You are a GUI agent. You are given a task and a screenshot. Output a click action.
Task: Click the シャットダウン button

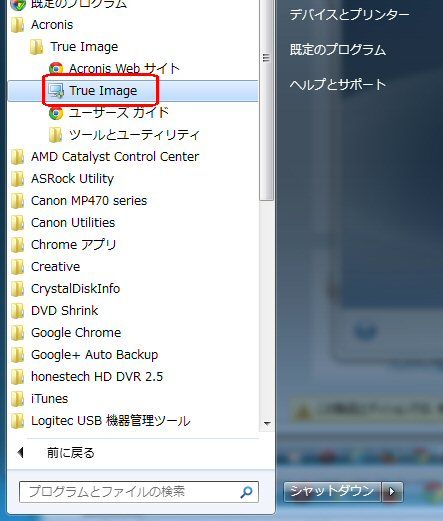332,491
